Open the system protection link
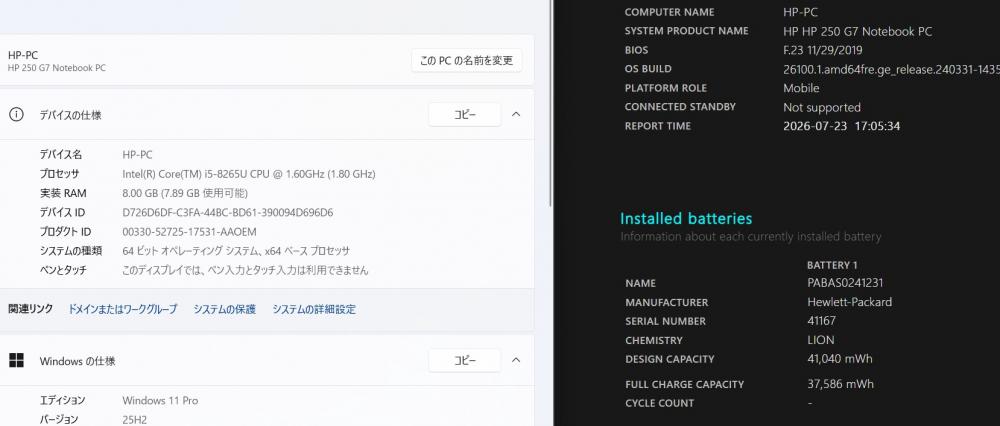The width and height of the screenshot is (1000, 426). (224, 309)
